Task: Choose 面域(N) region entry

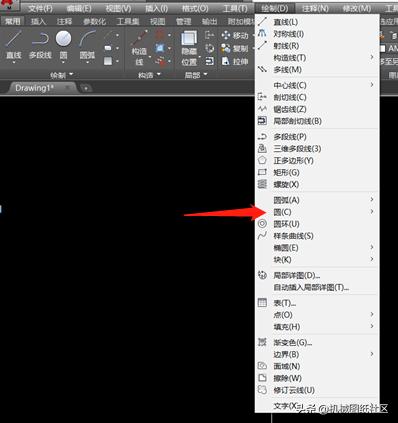Action: [317, 366]
